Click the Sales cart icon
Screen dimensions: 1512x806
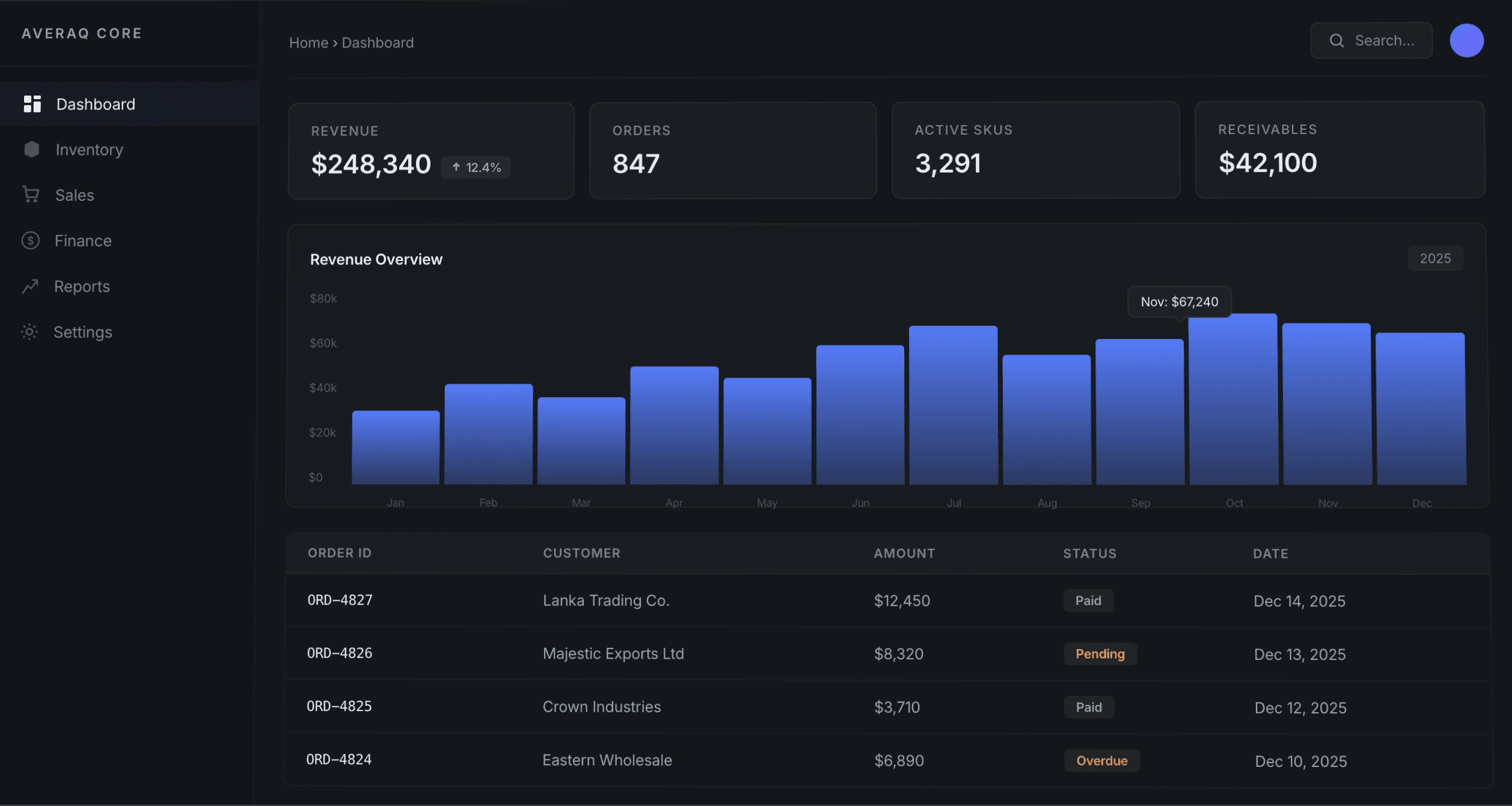click(31, 194)
